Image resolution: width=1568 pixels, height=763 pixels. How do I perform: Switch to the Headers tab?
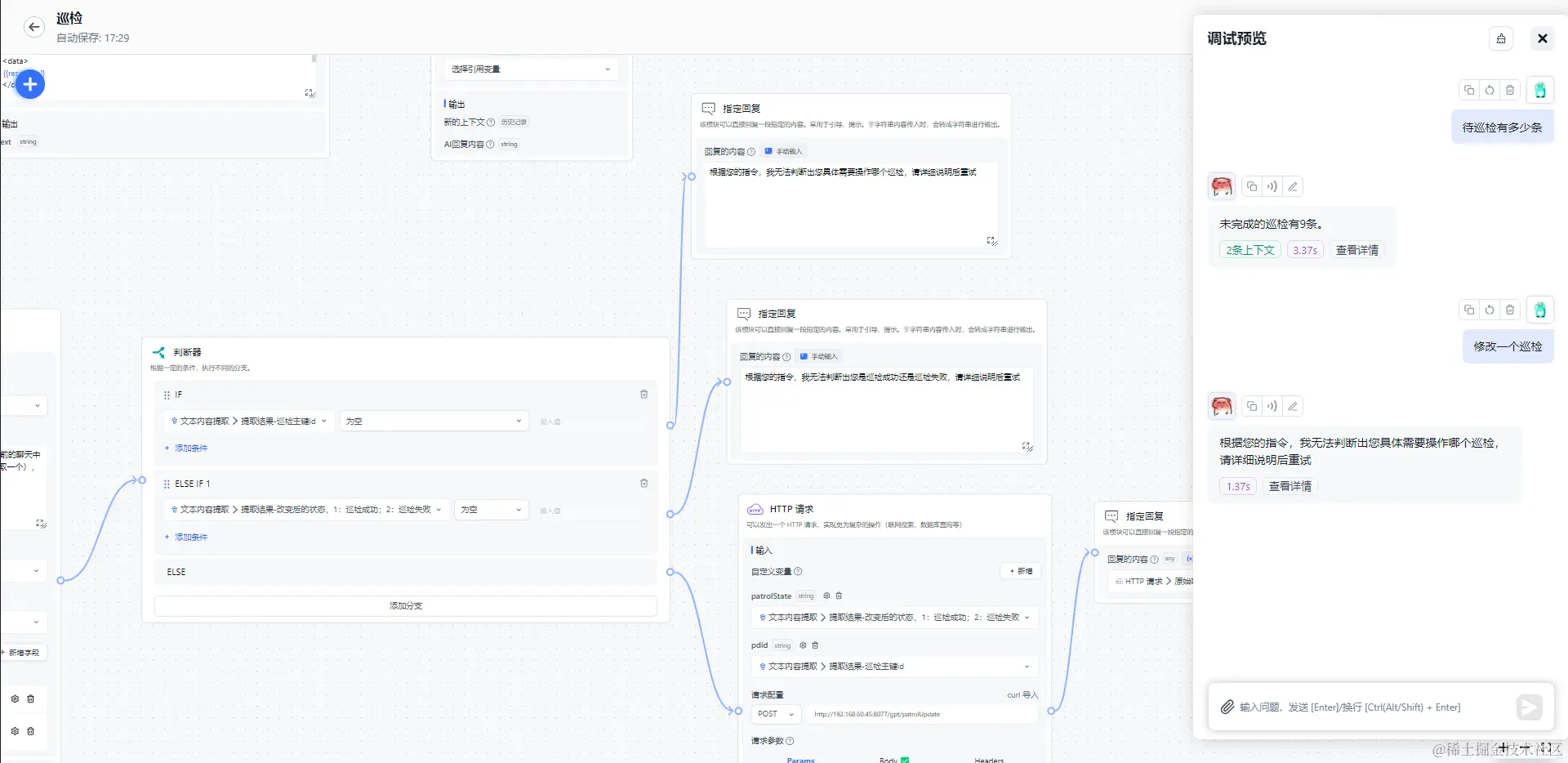tap(989, 760)
